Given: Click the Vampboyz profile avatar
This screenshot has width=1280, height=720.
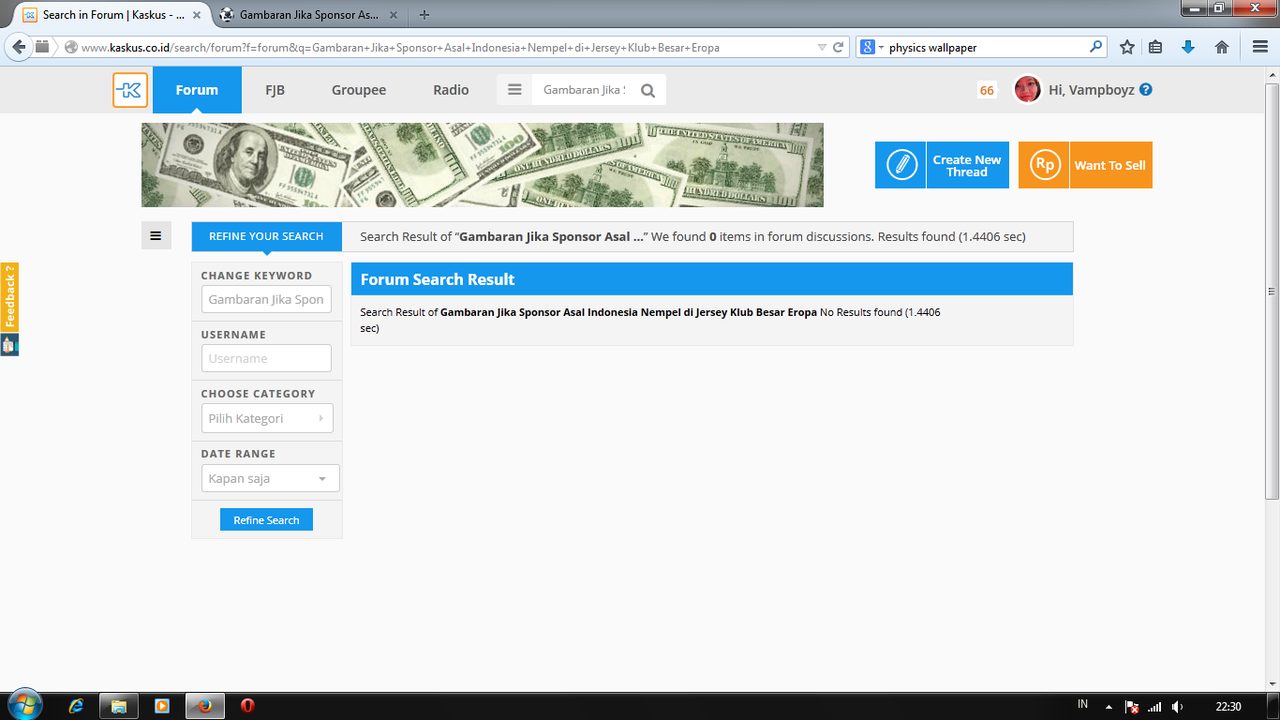Looking at the screenshot, I should click(x=1027, y=89).
